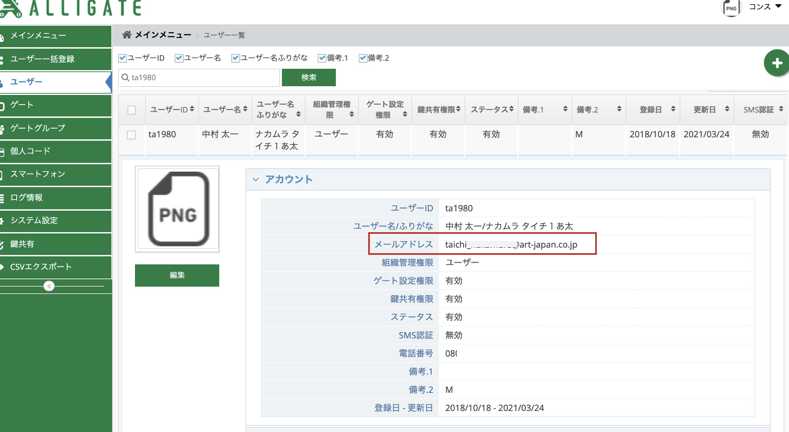This screenshot has width=789, height=432.
Task: Open CSVエクスポート in the sidebar
Action: coord(55,267)
